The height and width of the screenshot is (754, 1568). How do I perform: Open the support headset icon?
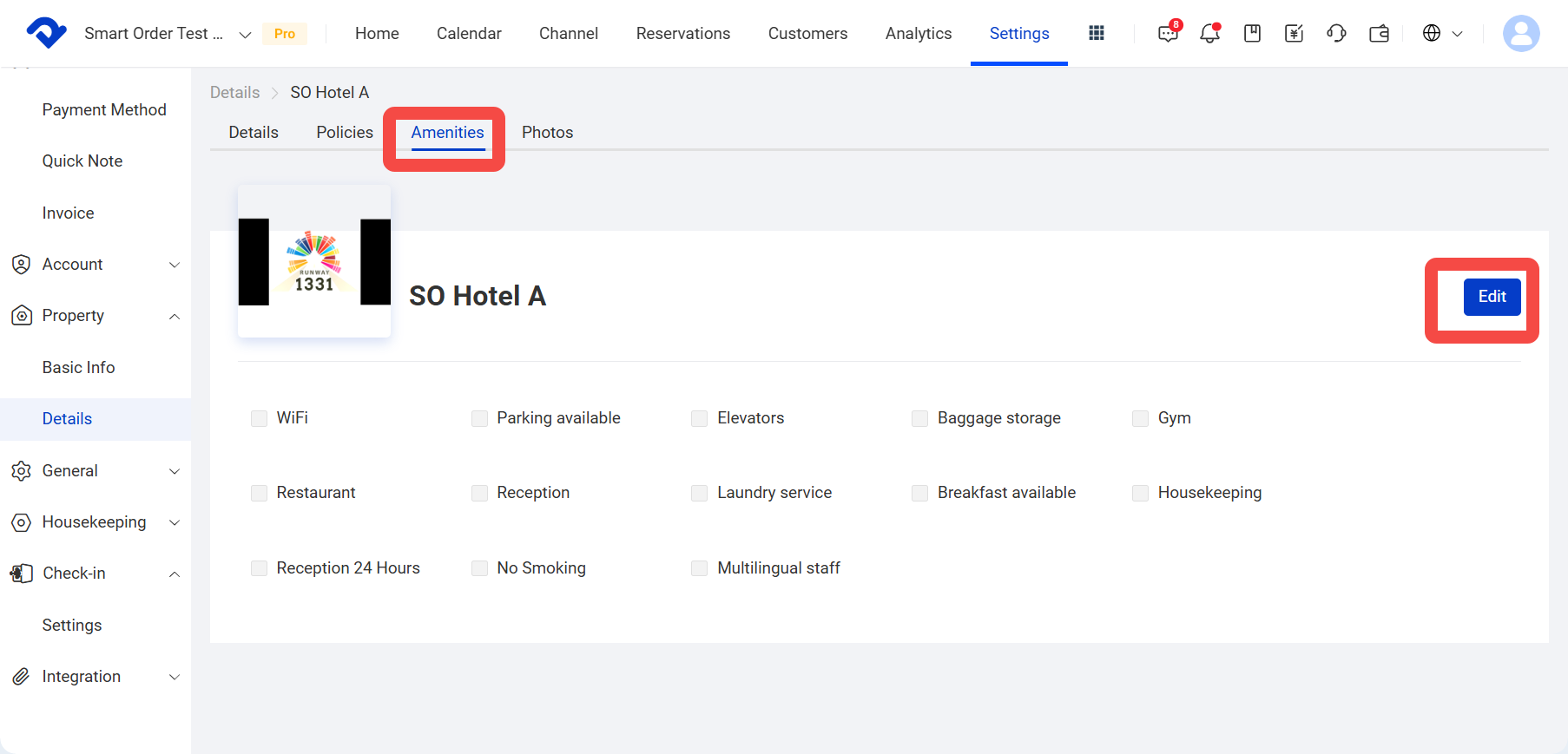[1336, 33]
